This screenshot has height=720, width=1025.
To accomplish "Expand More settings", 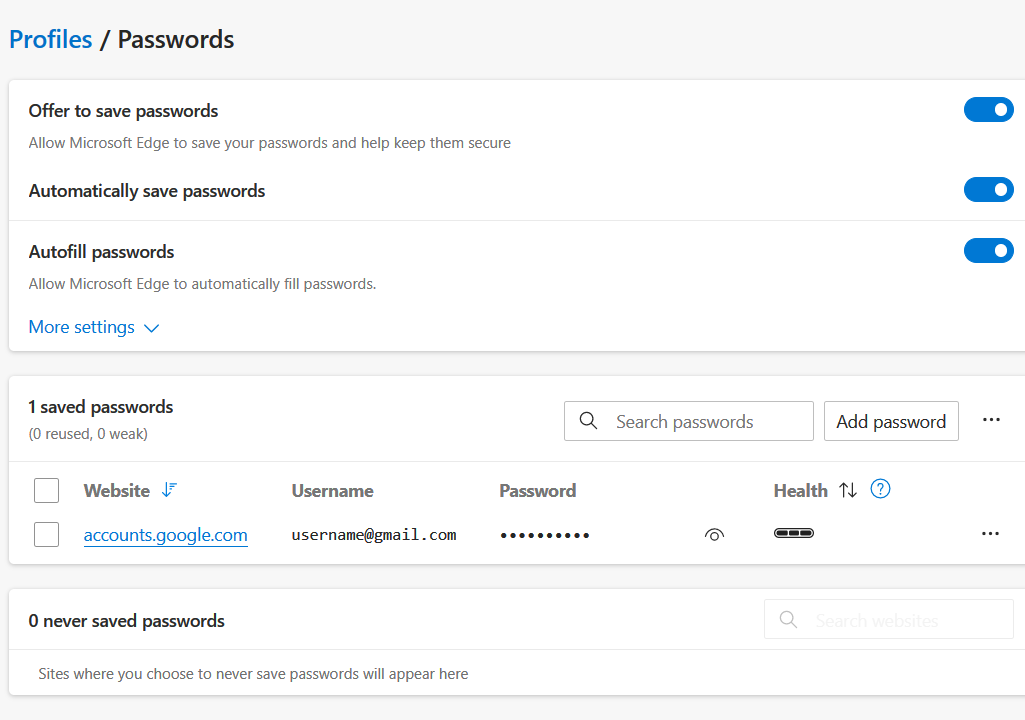I will click(x=94, y=327).
